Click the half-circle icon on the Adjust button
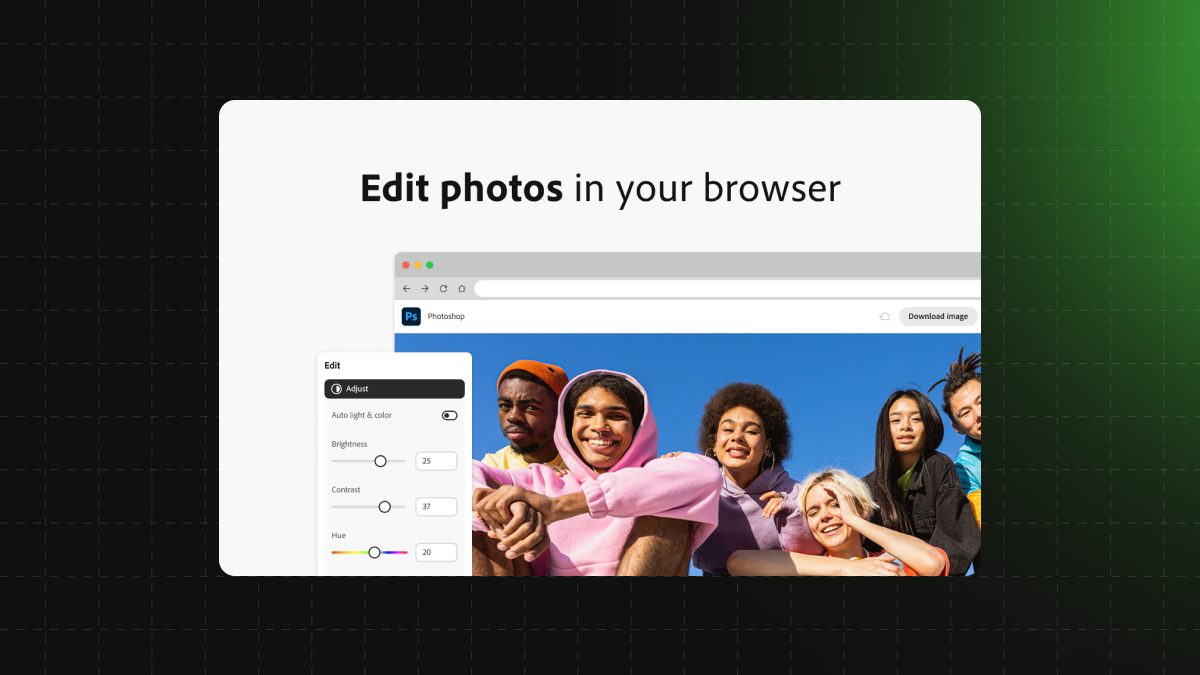Screen dimensions: 1200x675 click(x=337, y=389)
